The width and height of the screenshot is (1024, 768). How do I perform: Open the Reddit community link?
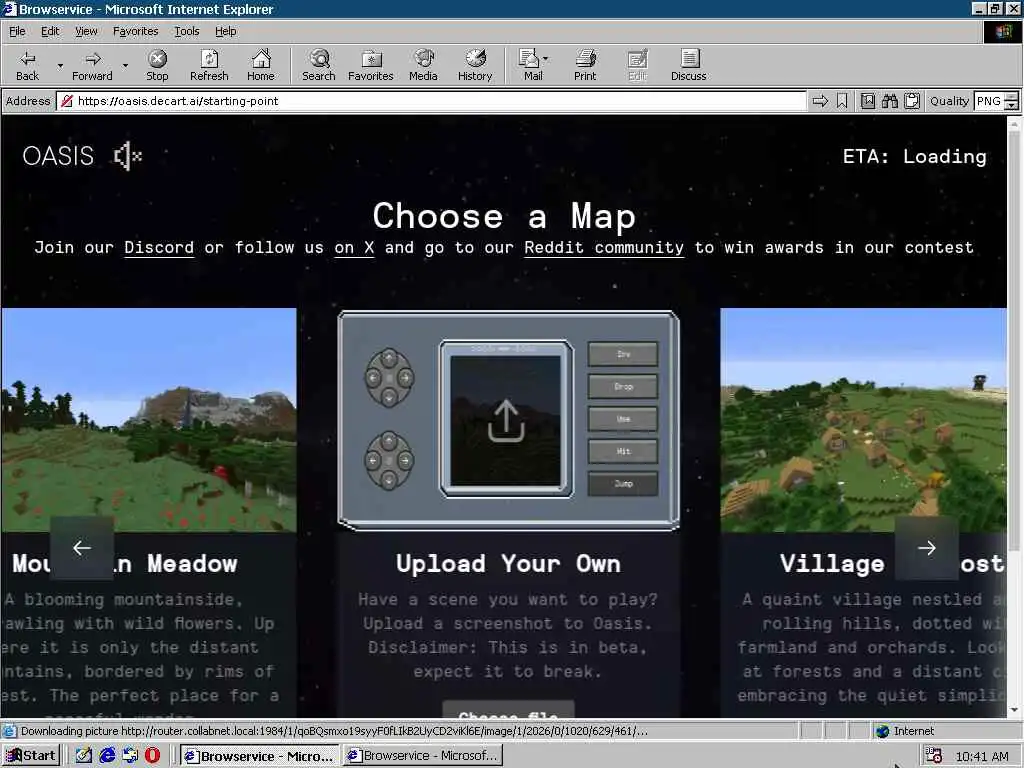[604, 248]
